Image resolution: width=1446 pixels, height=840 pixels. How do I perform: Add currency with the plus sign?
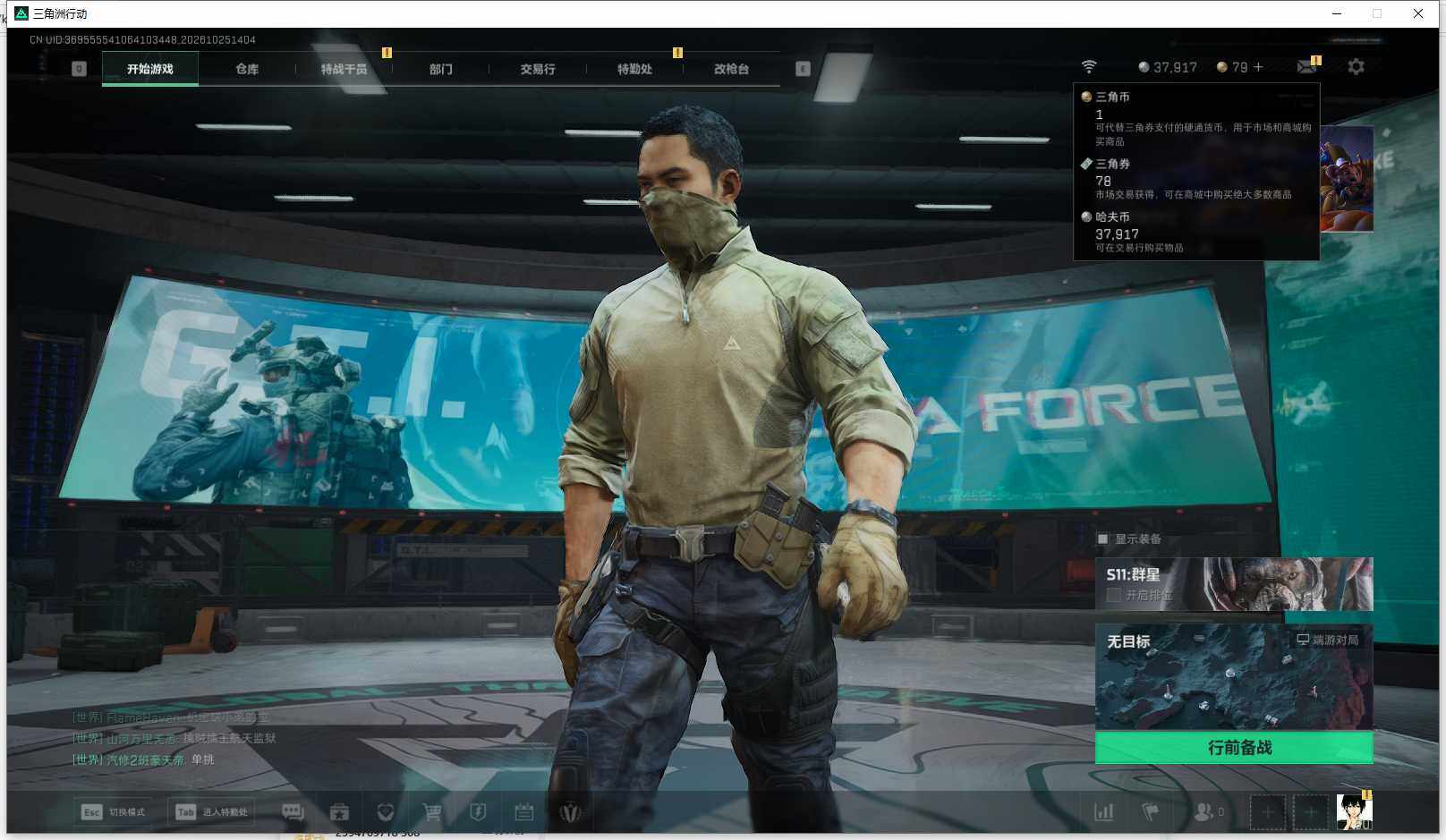click(1258, 67)
